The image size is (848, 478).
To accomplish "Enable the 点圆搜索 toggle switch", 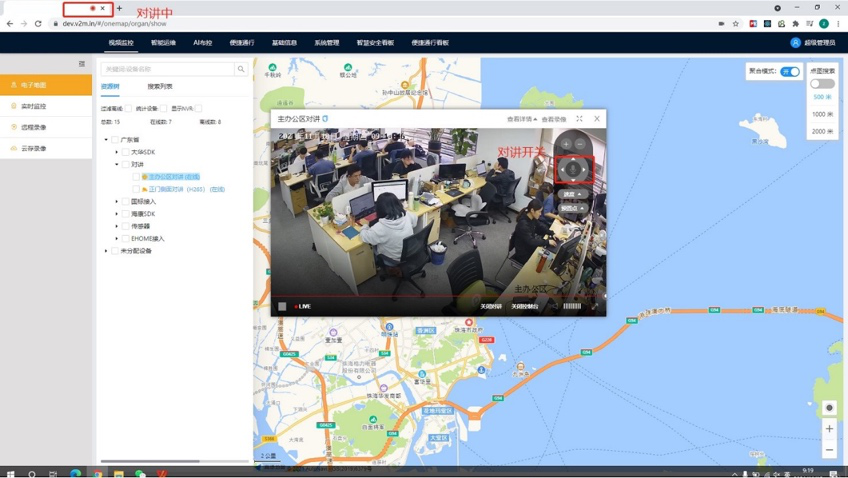I will [822, 84].
